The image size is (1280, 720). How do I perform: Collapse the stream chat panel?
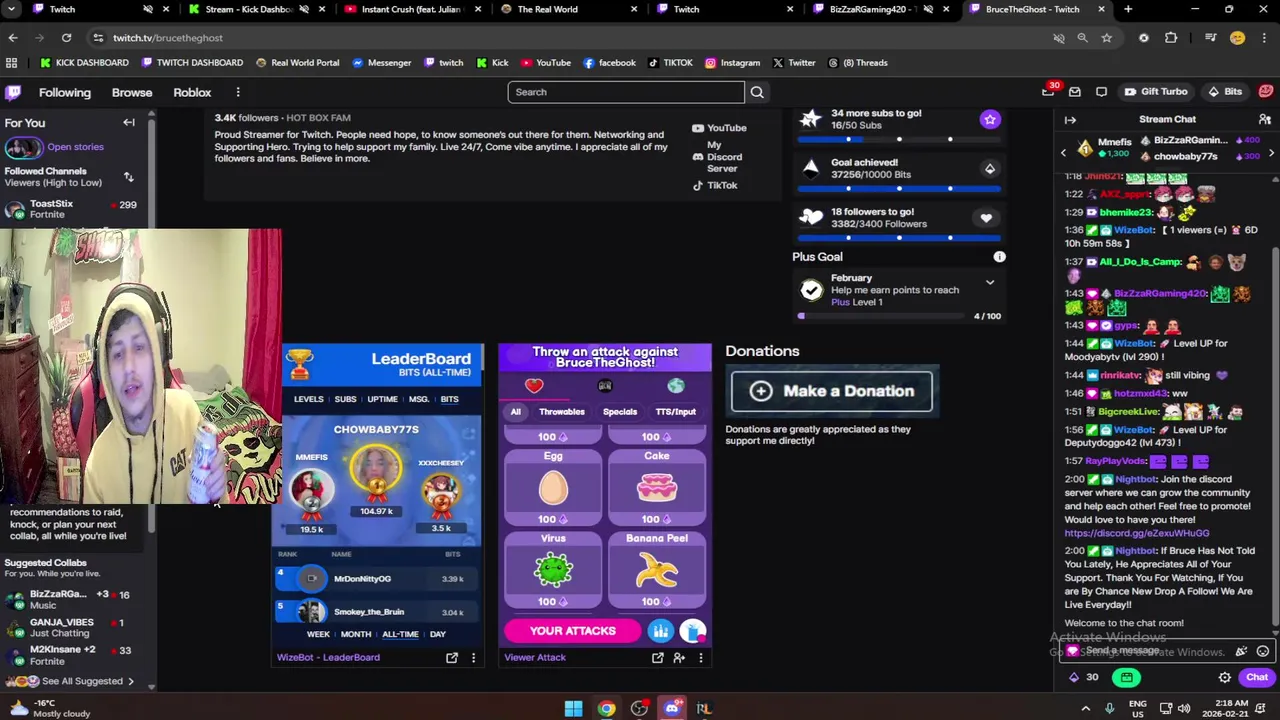1070,120
